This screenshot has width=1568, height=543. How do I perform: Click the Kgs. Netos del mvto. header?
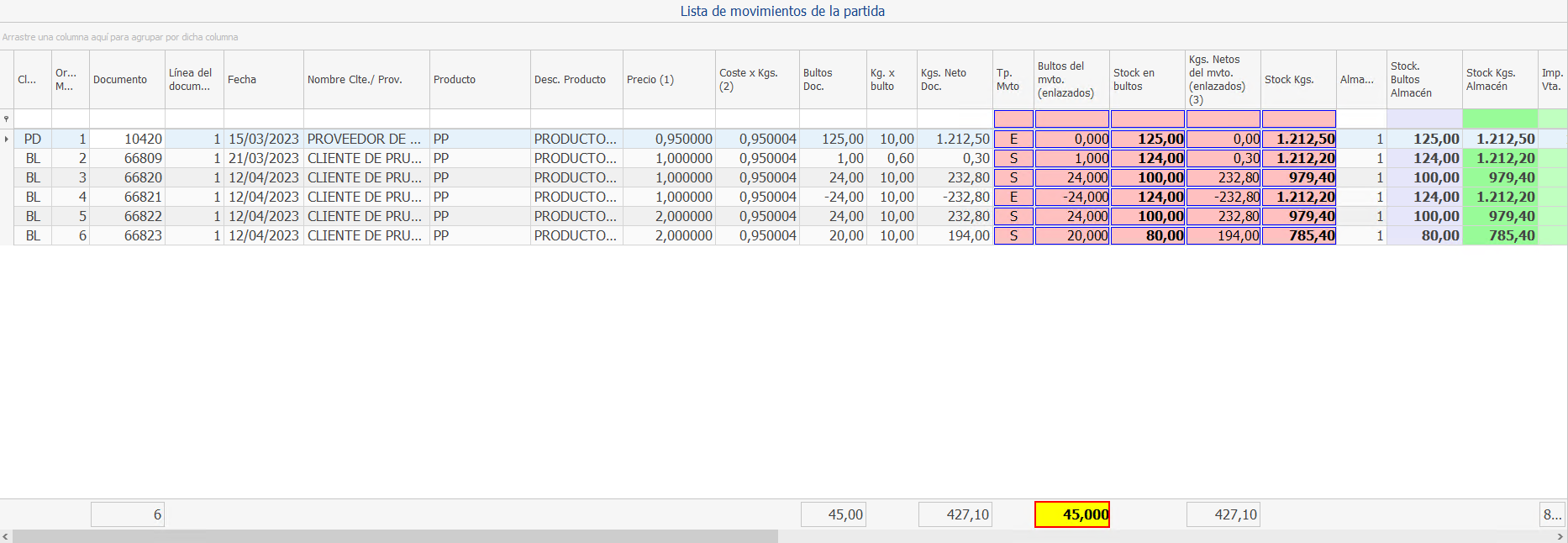[1223, 80]
